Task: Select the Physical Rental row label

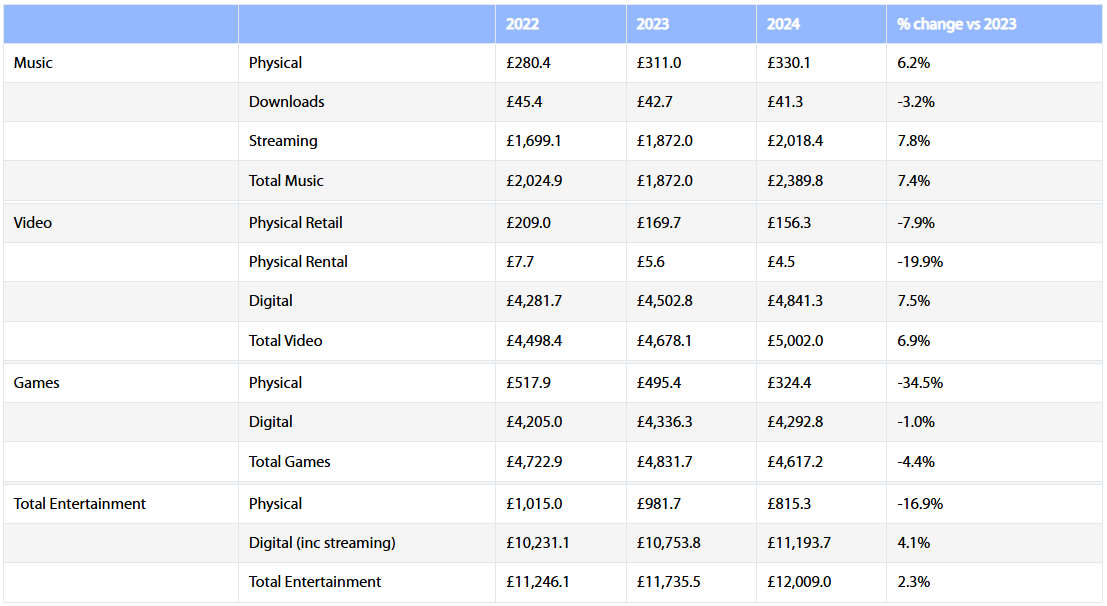Action: tap(298, 262)
